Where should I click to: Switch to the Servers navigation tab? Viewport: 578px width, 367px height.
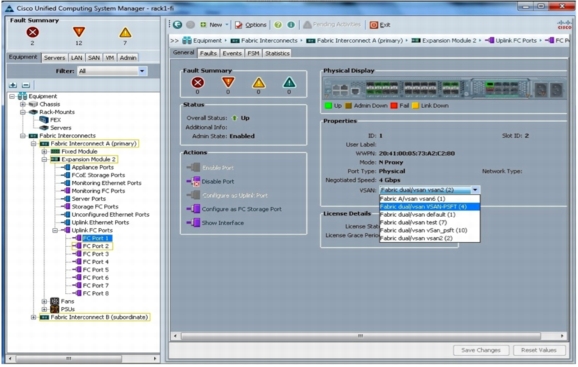[x=54, y=58]
